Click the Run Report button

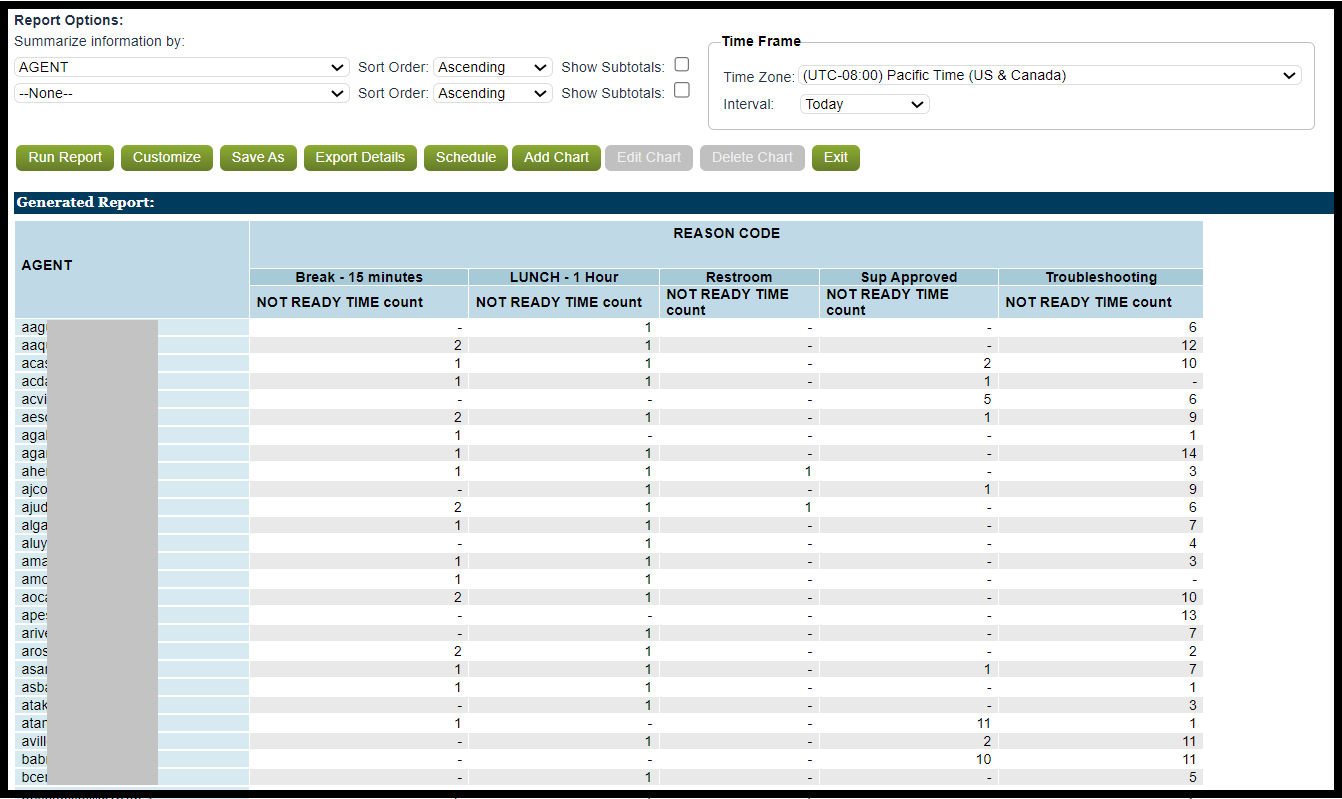[x=65, y=158]
